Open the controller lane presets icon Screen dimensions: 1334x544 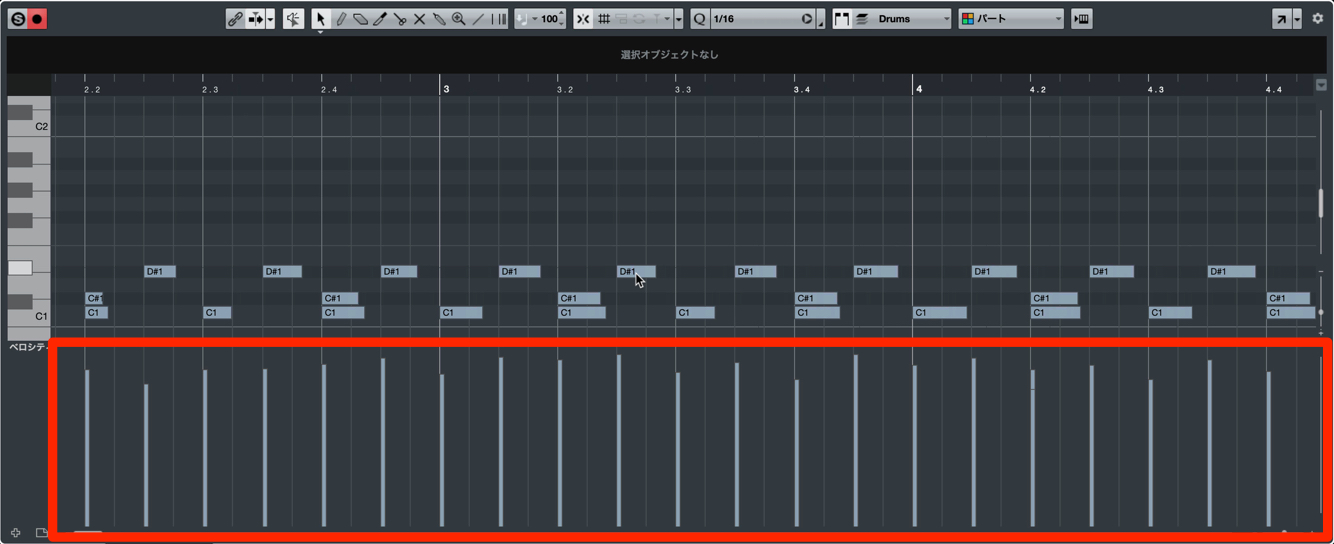41,533
